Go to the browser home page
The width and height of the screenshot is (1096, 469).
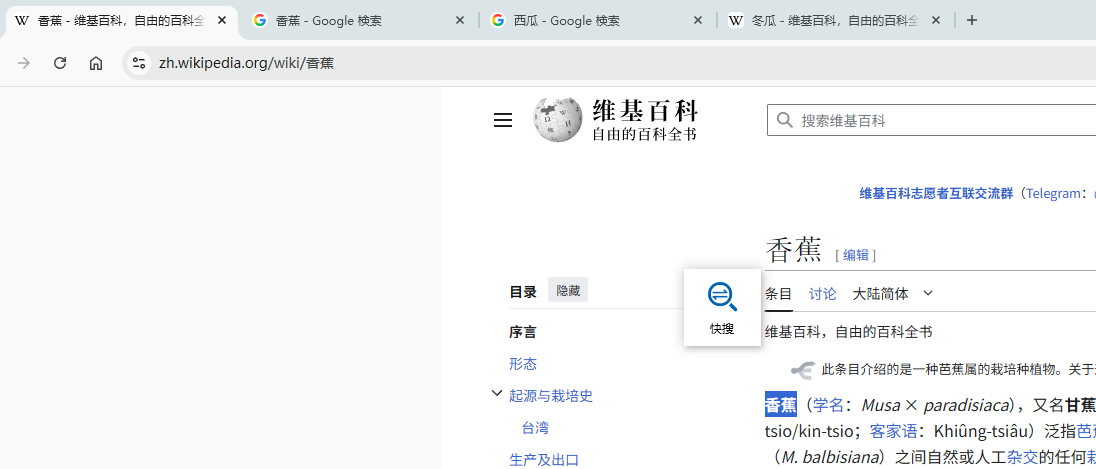[x=96, y=63]
